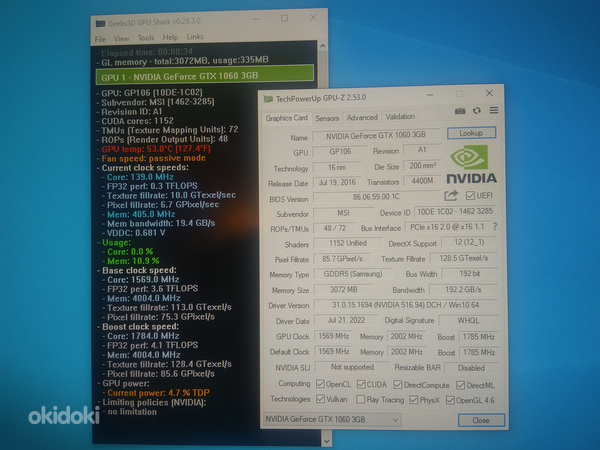Switch to the Sensors tab
The height and width of the screenshot is (450, 600).
click(x=327, y=118)
